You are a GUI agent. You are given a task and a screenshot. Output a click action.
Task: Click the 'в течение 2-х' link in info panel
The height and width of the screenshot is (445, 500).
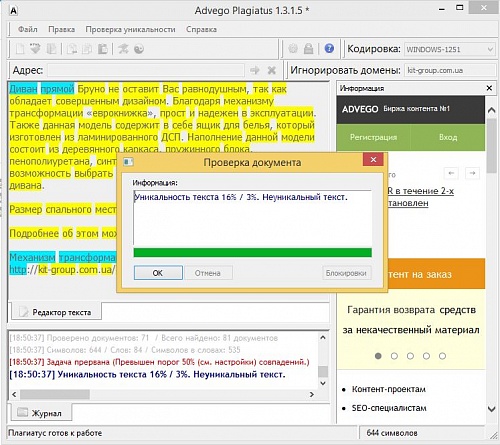pos(421,191)
